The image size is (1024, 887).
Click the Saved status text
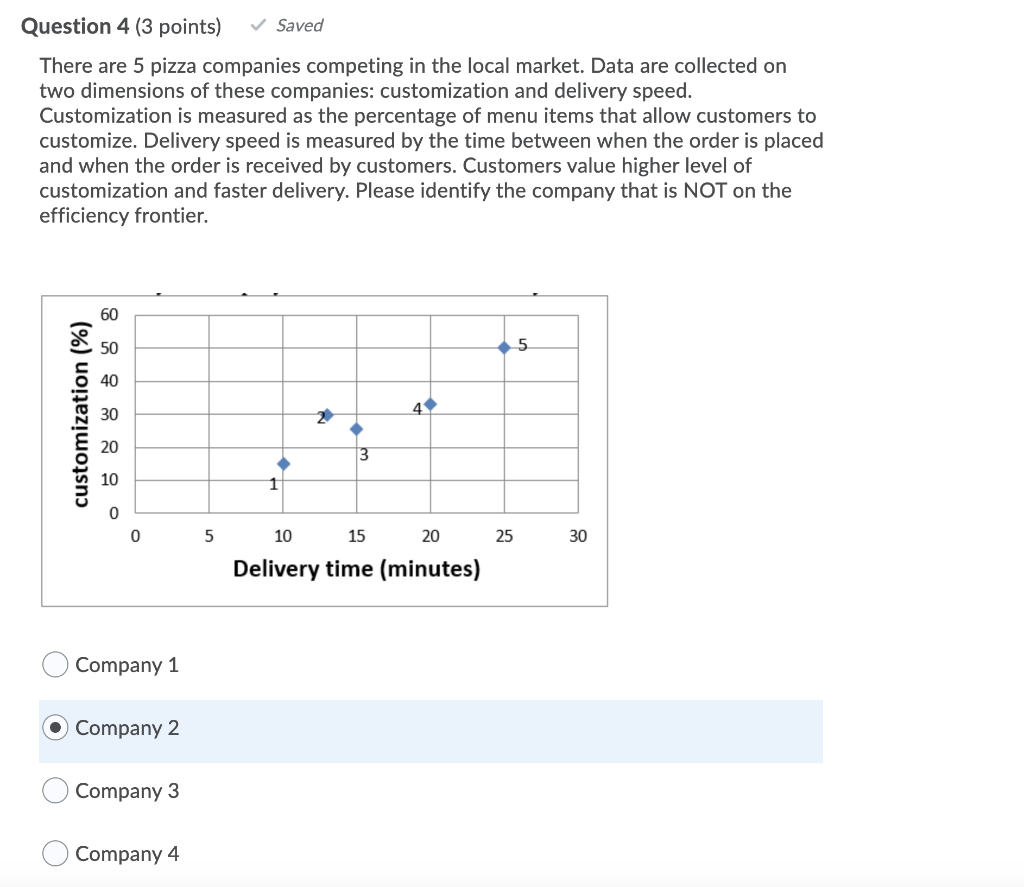(x=298, y=25)
